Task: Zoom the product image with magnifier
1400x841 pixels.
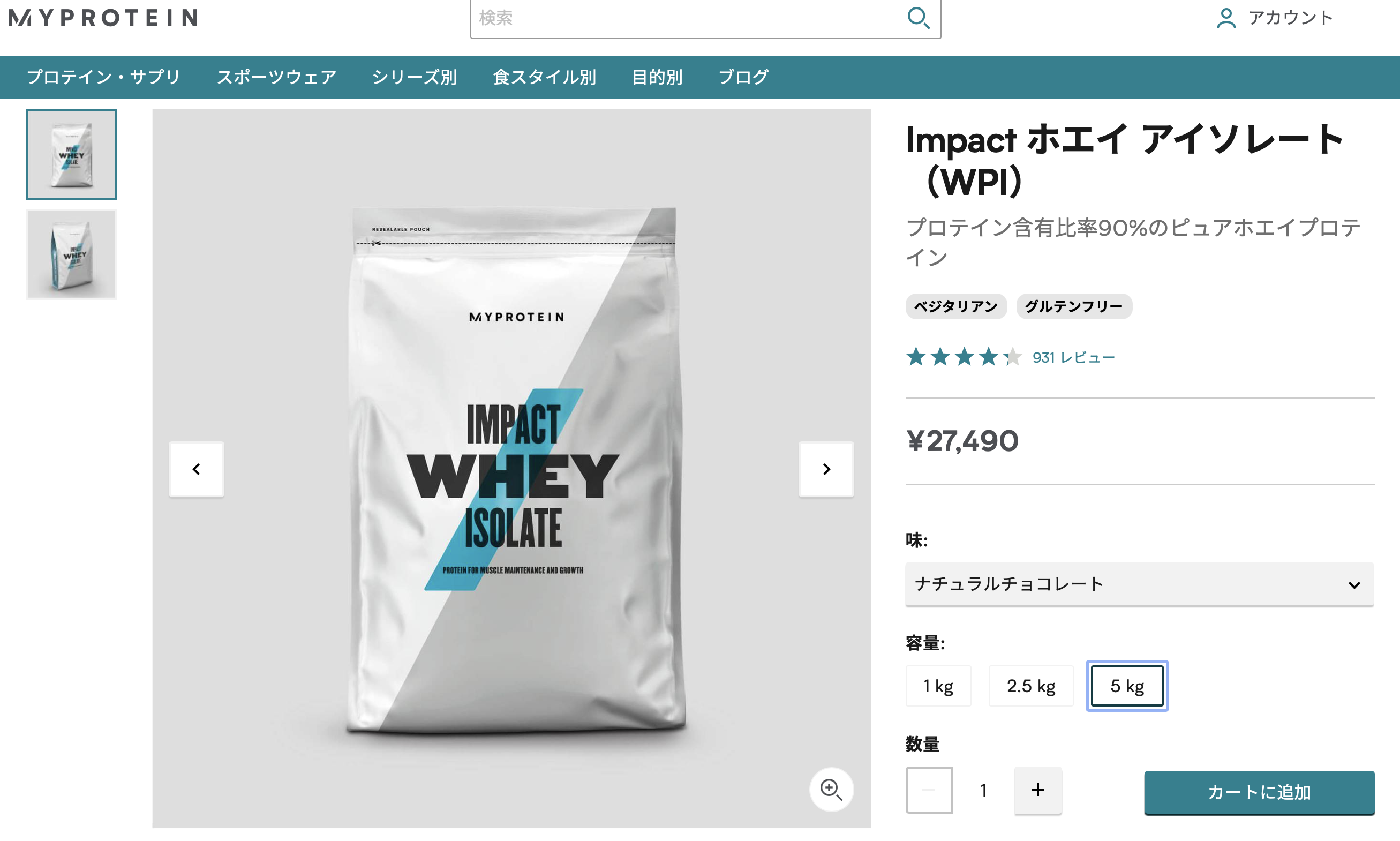Action: (831, 790)
